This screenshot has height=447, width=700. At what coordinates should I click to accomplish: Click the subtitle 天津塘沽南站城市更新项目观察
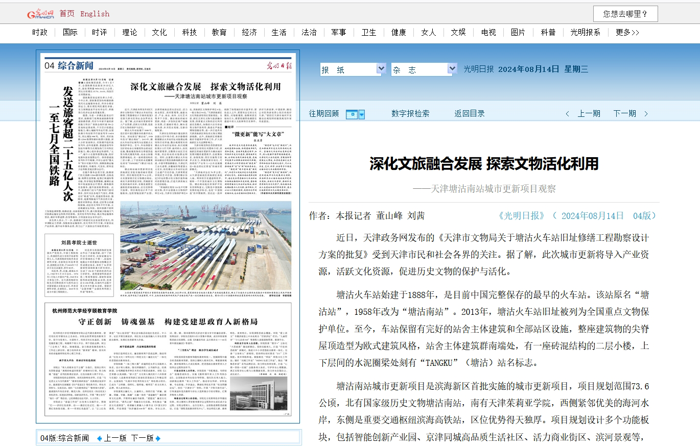pyautogui.click(x=484, y=189)
